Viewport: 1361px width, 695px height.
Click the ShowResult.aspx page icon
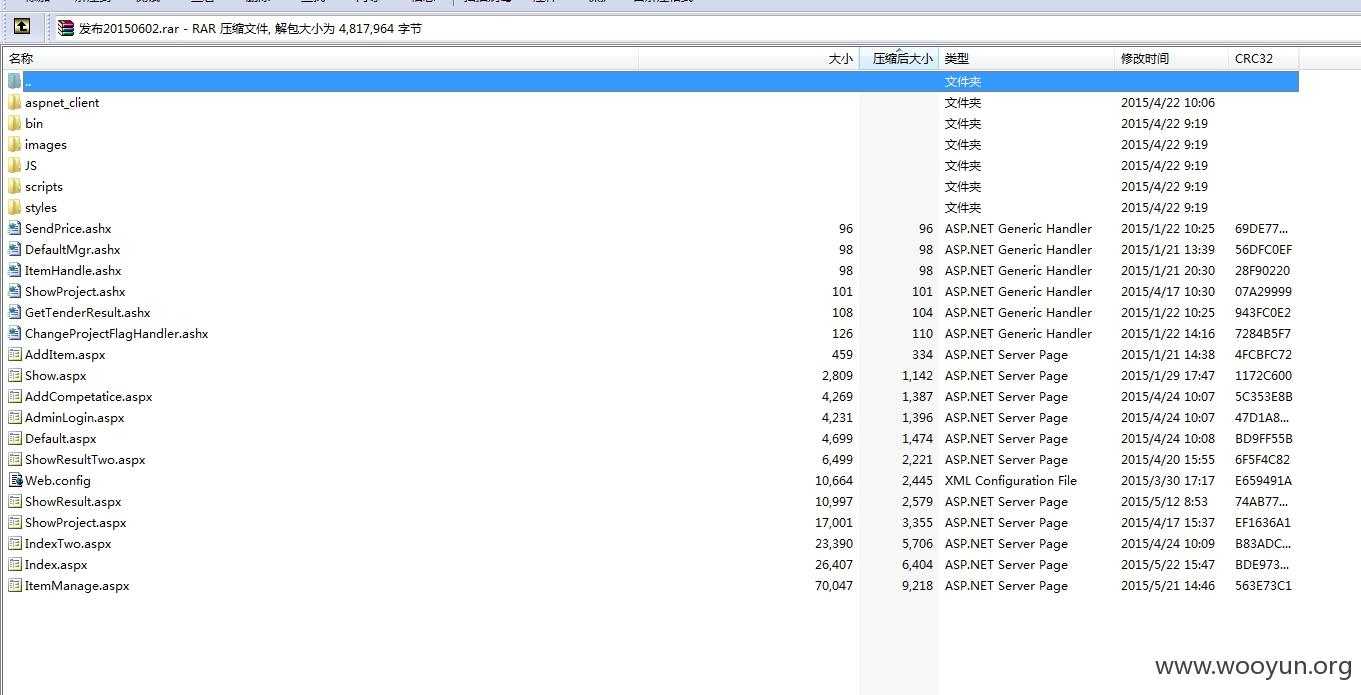(14, 501)
